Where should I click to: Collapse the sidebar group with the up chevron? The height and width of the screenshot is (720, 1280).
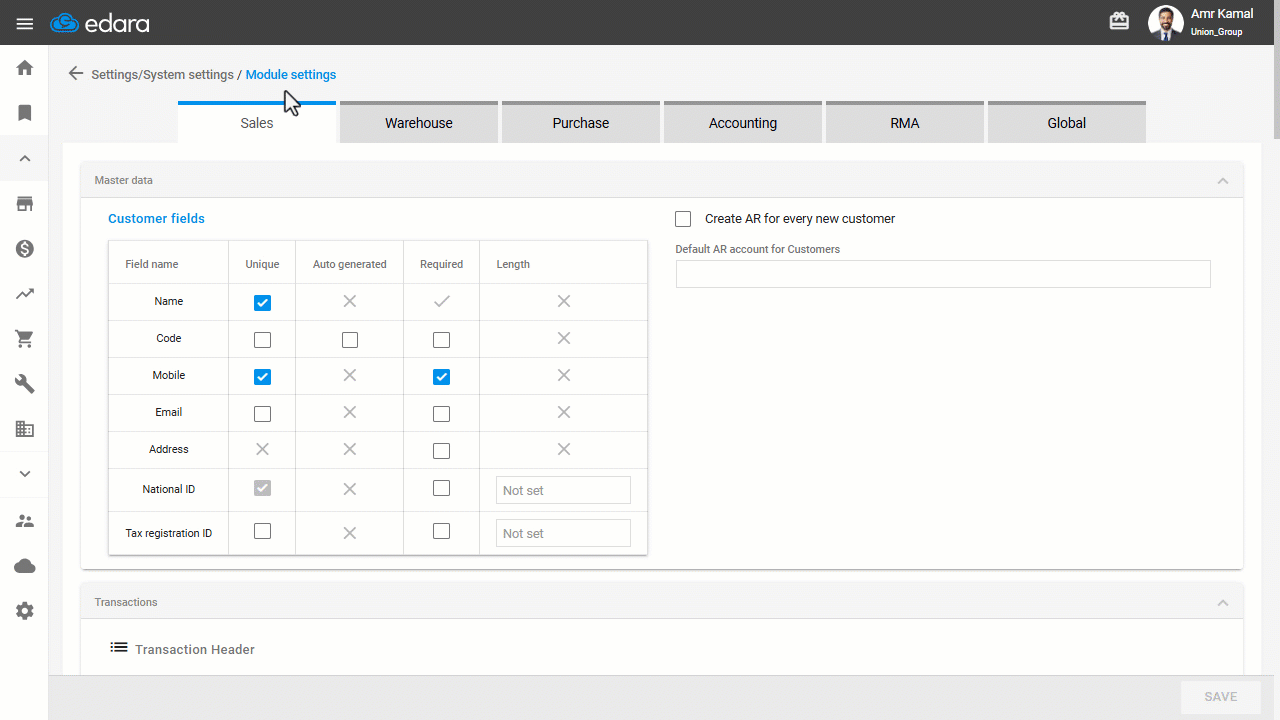(25, 158)
